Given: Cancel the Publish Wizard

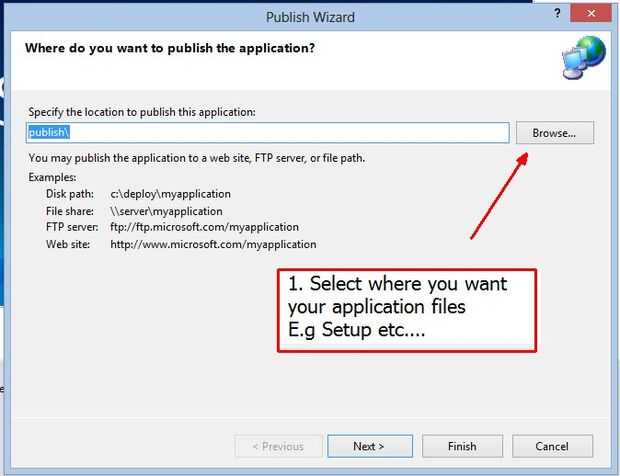Looking at the screenshot, I should point(551,446).
